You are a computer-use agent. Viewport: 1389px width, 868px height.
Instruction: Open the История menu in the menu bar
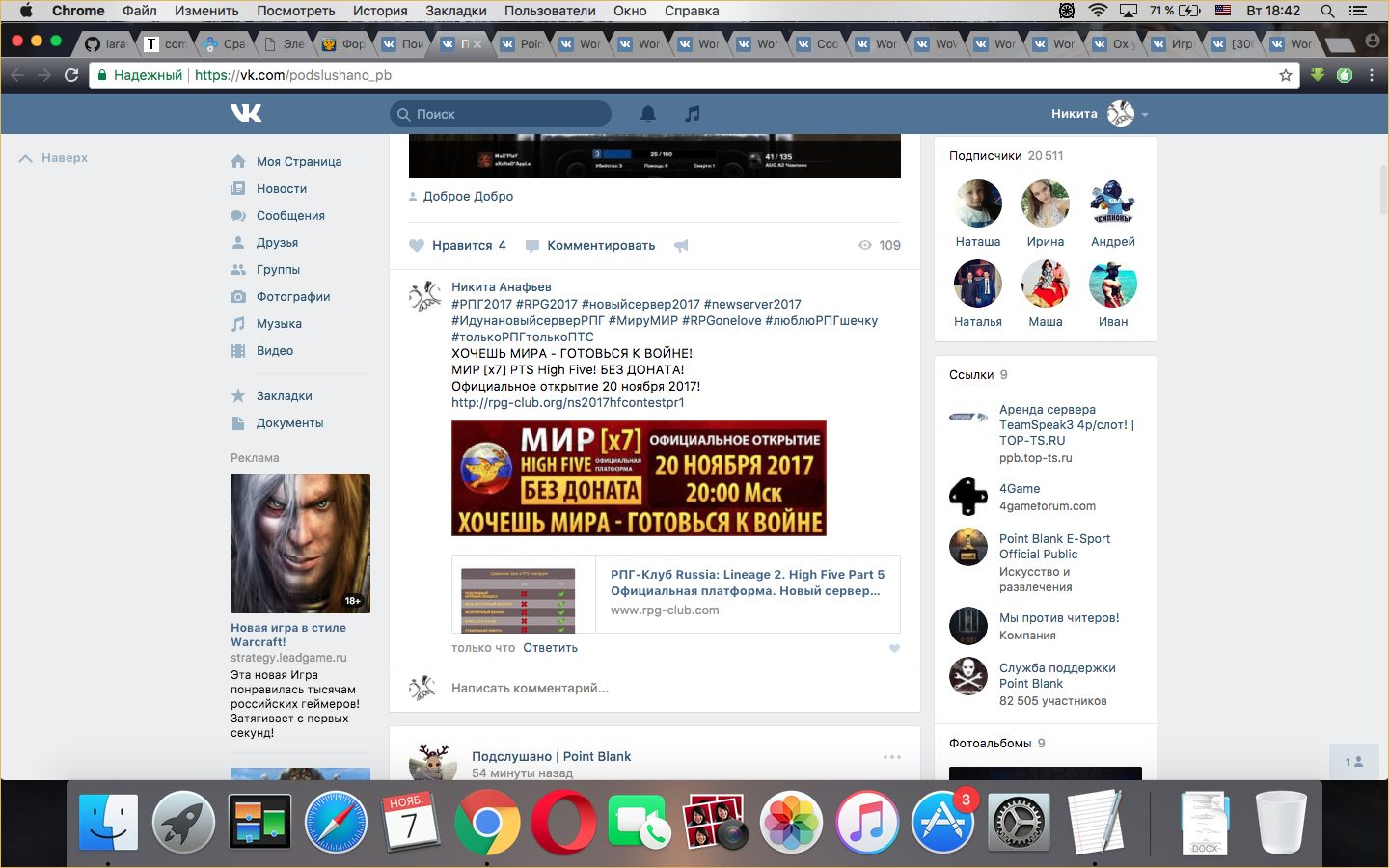380,11
